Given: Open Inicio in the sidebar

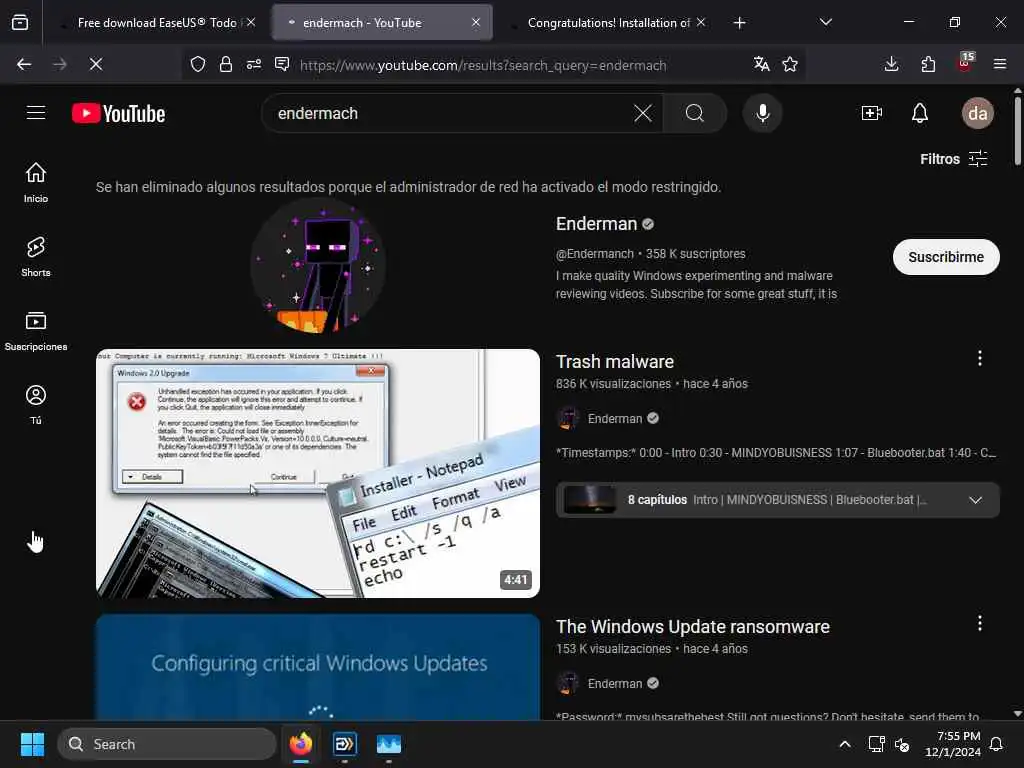Looking at the screenshot, I should 36,182.
